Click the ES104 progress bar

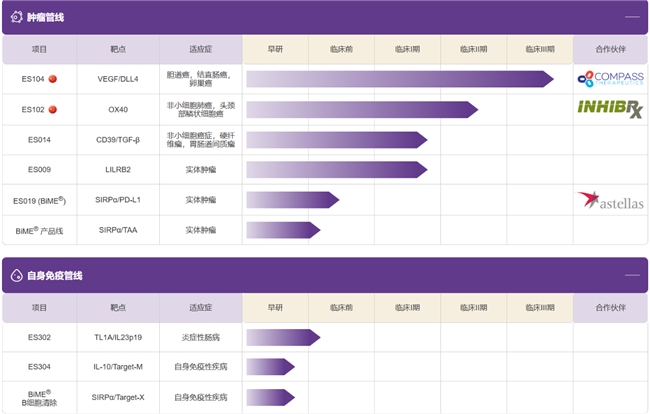(399, 79)
